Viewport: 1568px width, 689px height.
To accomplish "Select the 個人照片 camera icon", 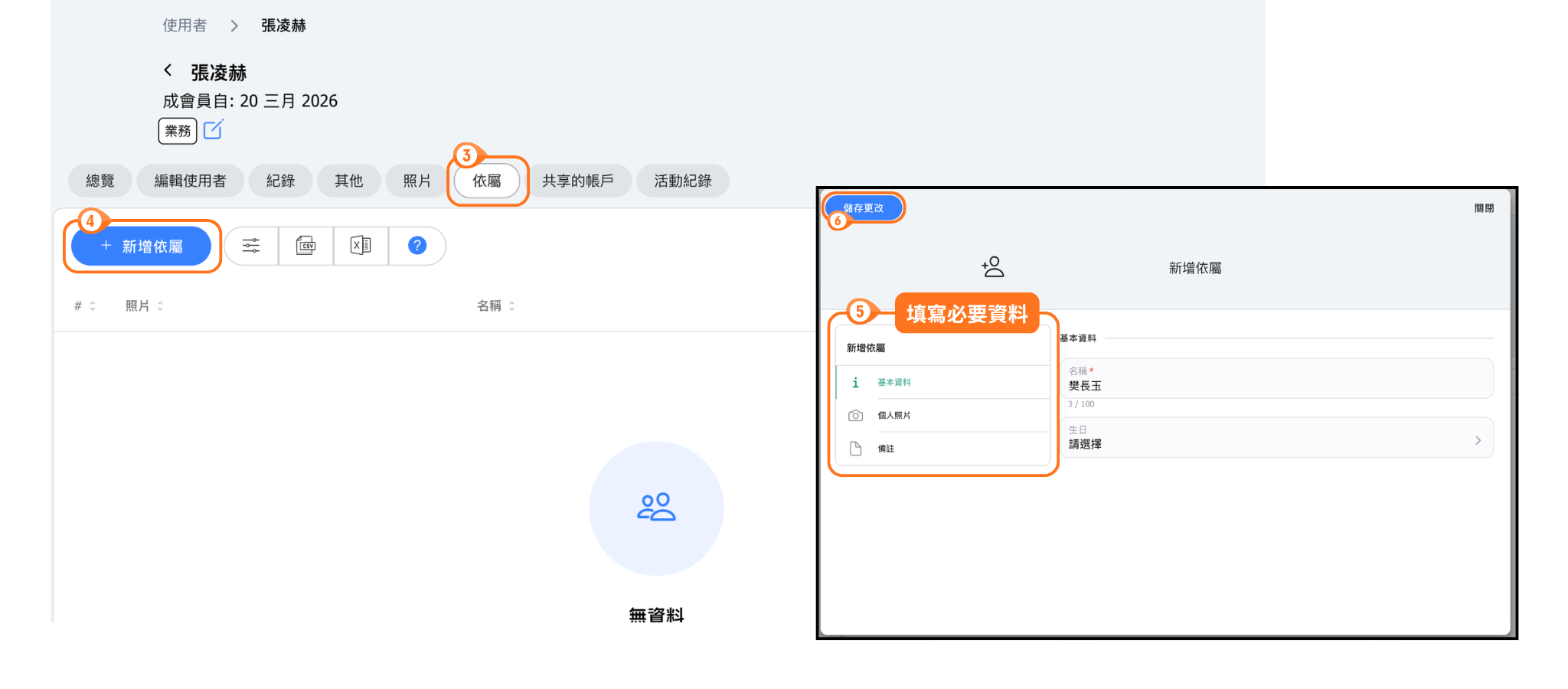I will [856, 416].
